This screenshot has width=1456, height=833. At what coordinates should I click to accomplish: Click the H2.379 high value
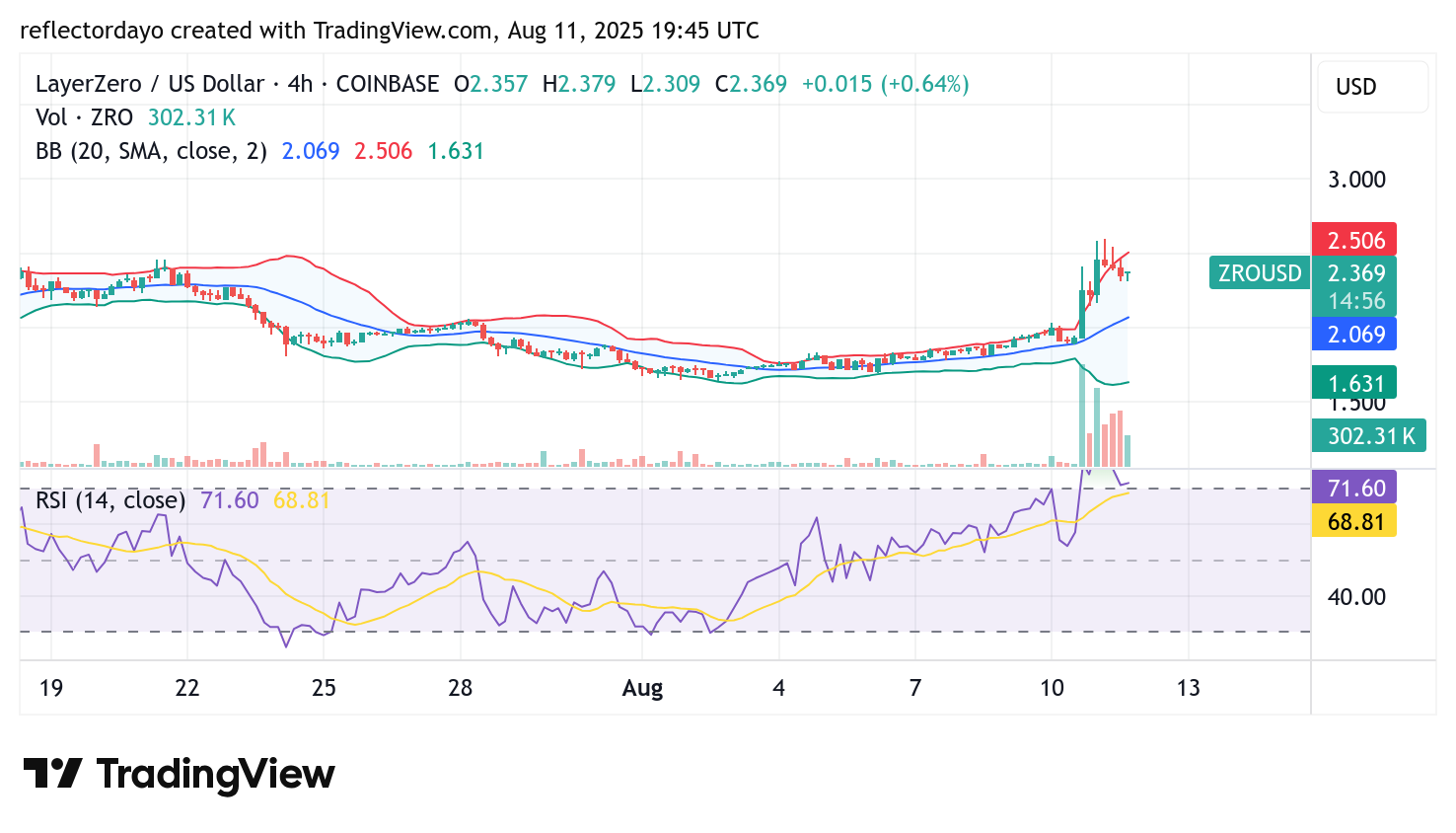[579, 84]
